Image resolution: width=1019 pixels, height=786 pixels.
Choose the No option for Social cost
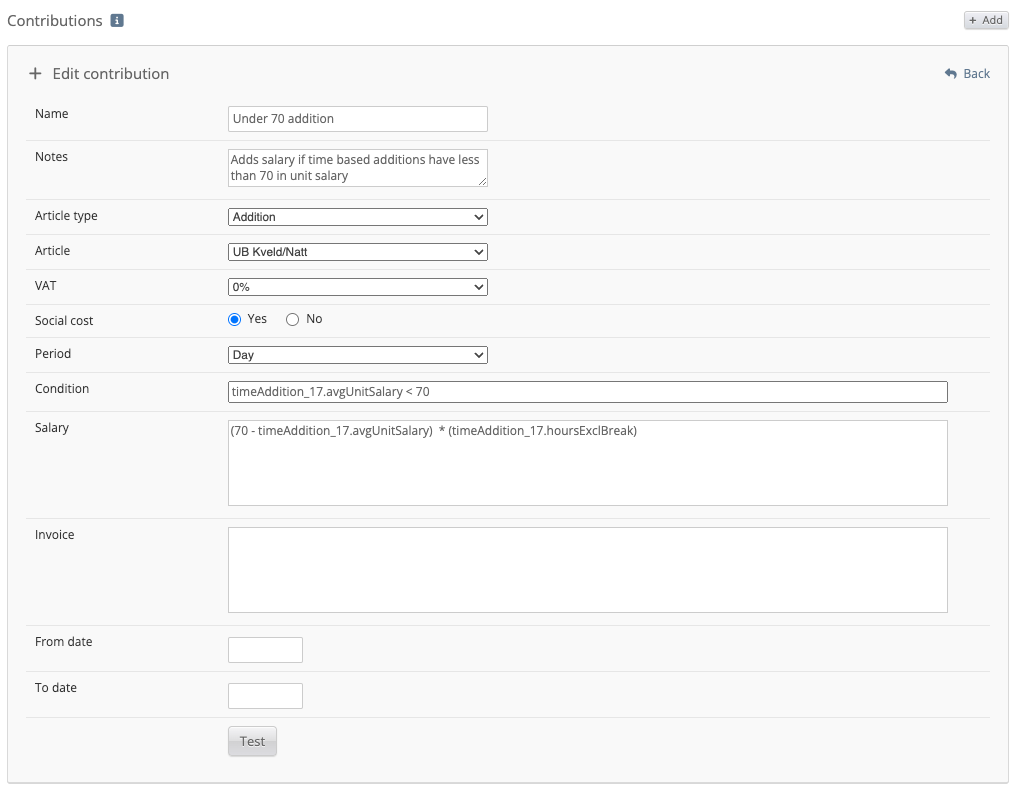(x=293, y=319)
